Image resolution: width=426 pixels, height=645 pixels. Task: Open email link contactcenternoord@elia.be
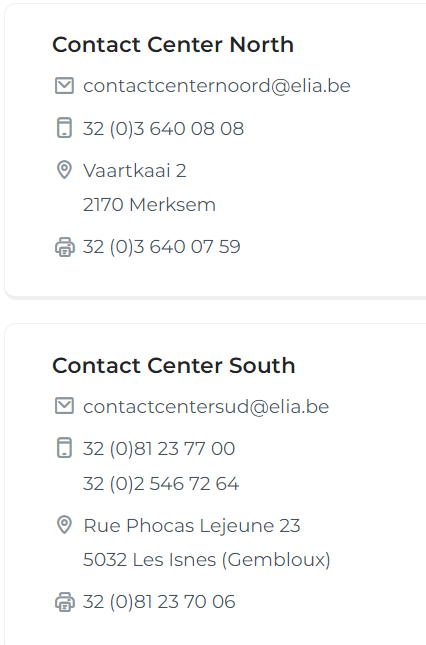pos(217,86)
